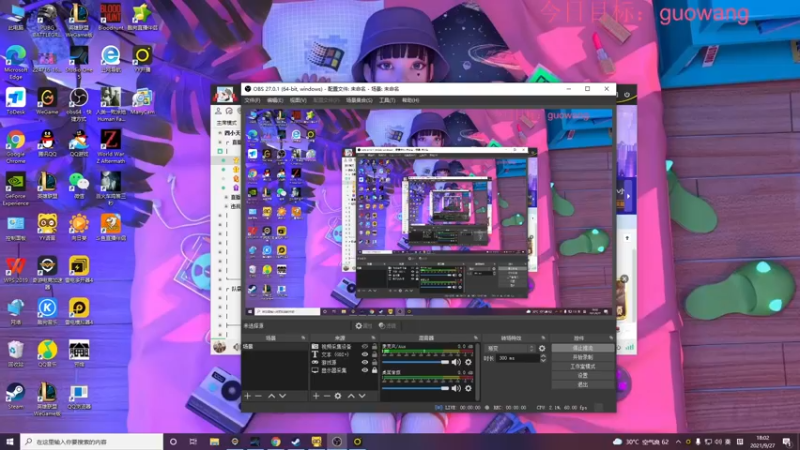This screenshot has height=450, width=800.
Task: Pop out the Scenes dock panel
Action: [x=303, y=338]
